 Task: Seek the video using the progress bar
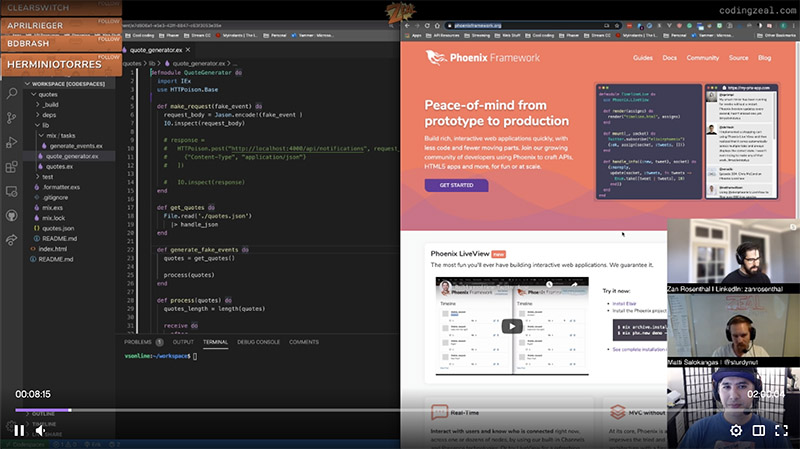(399, 410)
